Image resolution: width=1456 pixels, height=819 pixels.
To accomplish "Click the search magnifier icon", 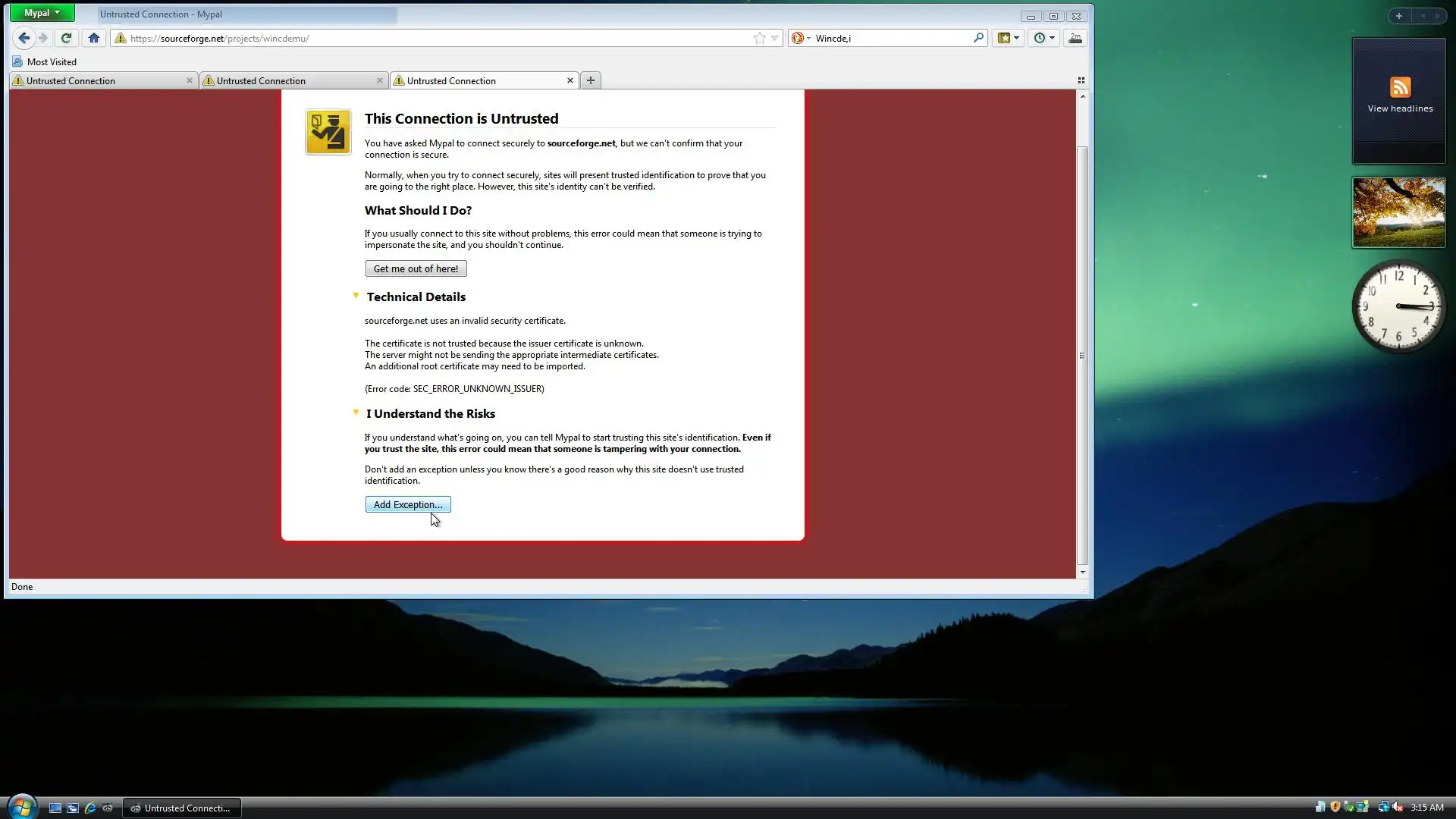I will pos(978,38).
